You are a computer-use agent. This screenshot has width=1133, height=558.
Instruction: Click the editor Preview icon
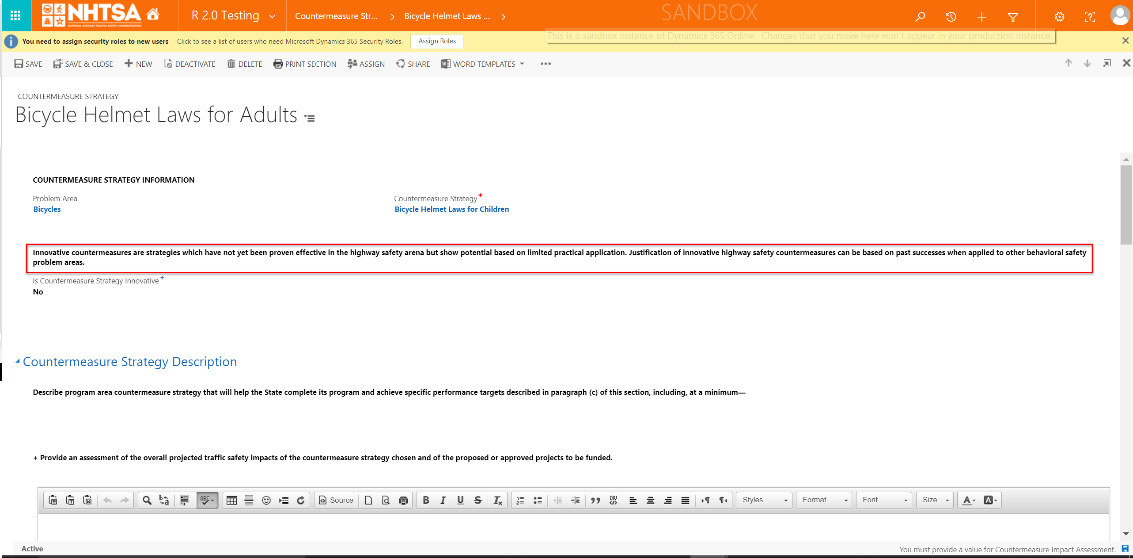(x=386, y=500)
